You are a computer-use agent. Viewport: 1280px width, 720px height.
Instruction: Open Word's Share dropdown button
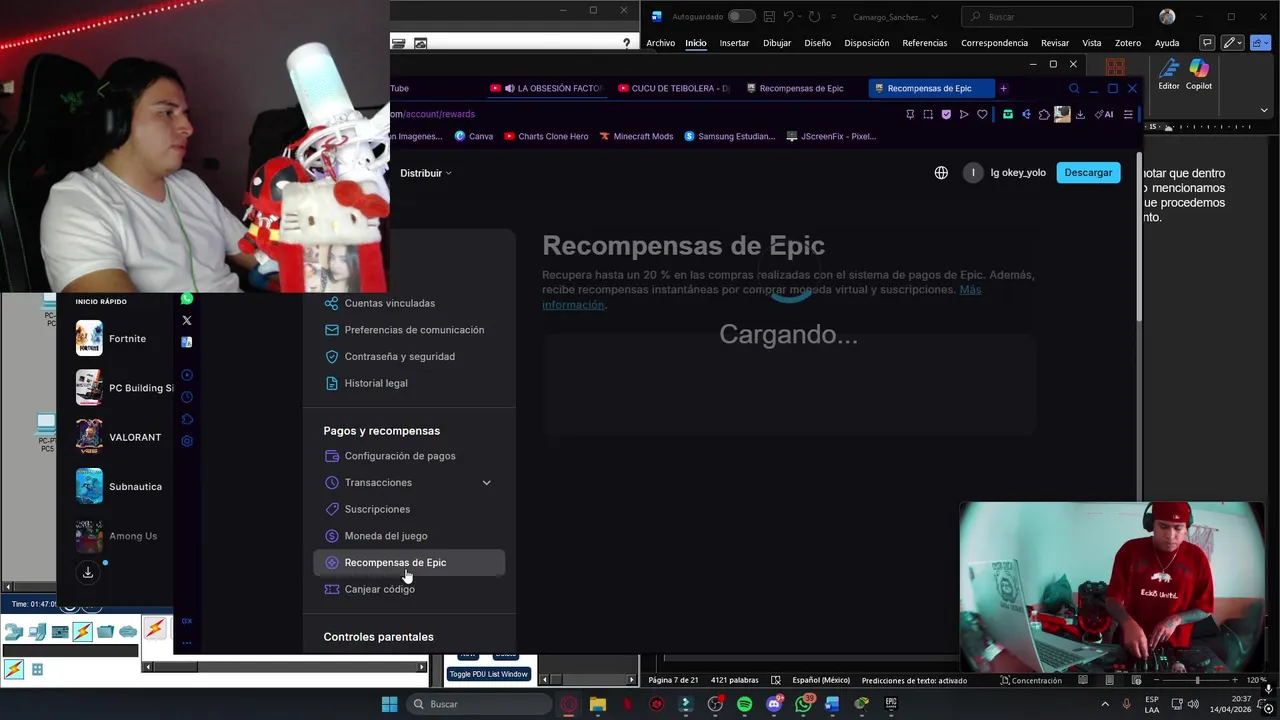pyautogui.click(x=1261, y=43)
